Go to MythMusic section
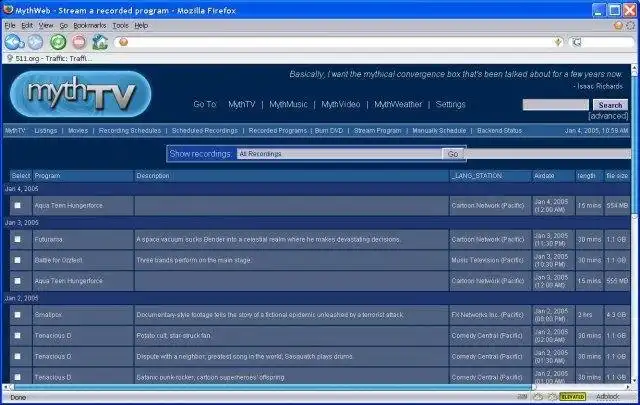The height and width of the screenshot is (405, 640). click(x=288, y=105)
